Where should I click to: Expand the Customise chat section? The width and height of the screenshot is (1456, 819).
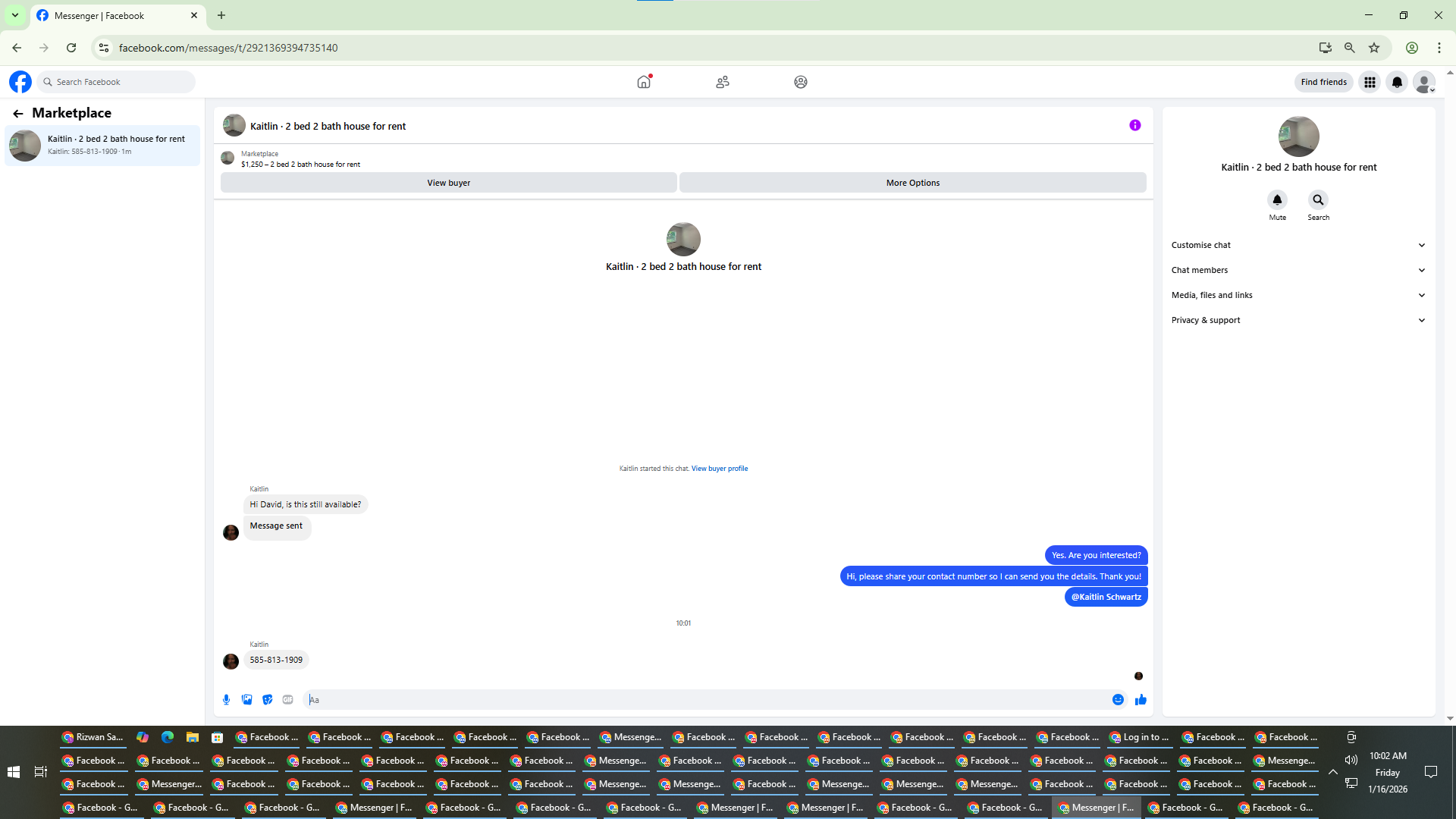[1298, 245]
